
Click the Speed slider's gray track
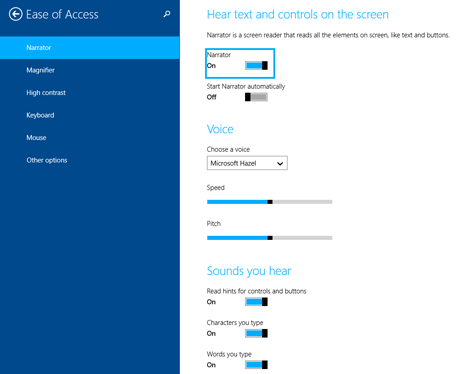point(303,202)
